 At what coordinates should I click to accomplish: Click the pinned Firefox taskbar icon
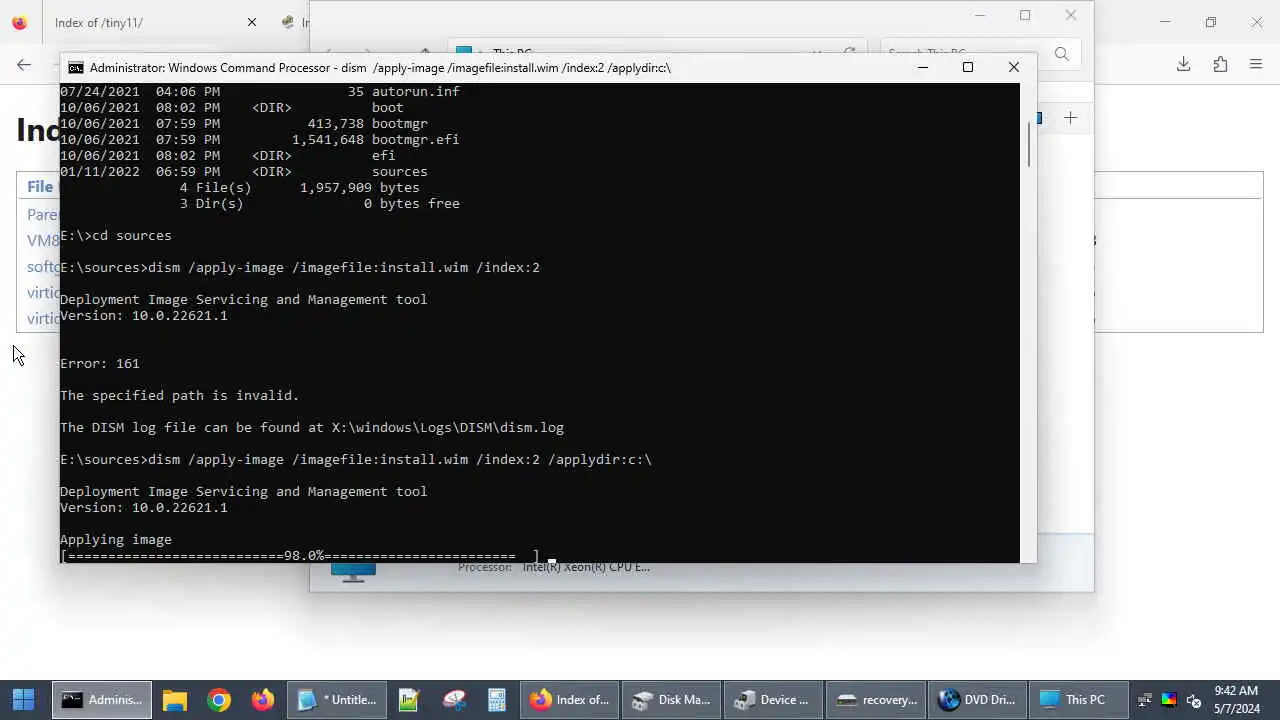click(263, 700)
